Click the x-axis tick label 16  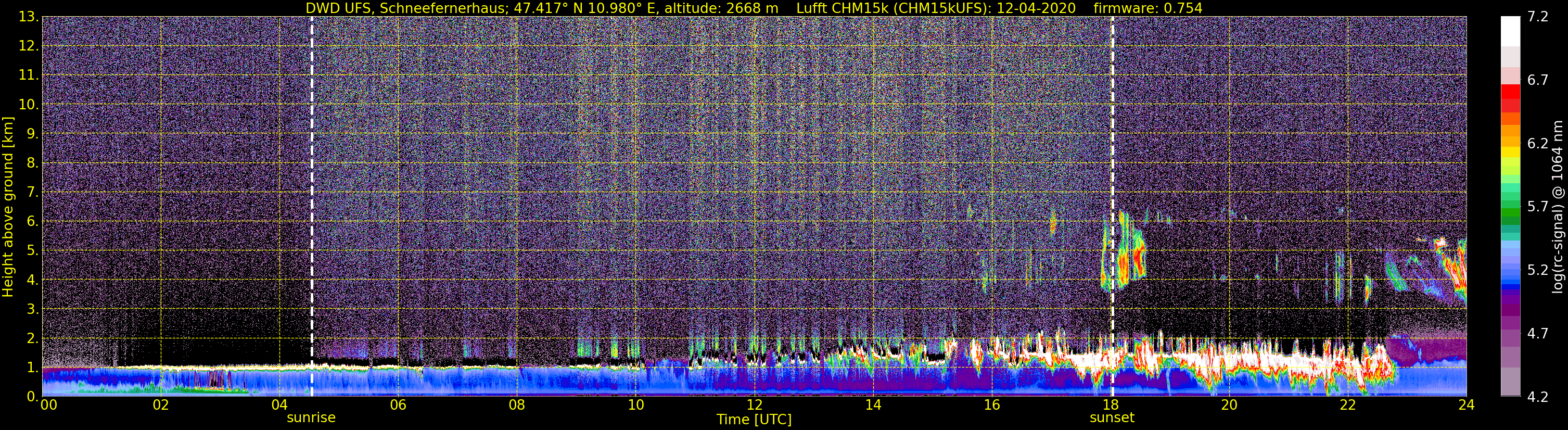click(991, 405)
